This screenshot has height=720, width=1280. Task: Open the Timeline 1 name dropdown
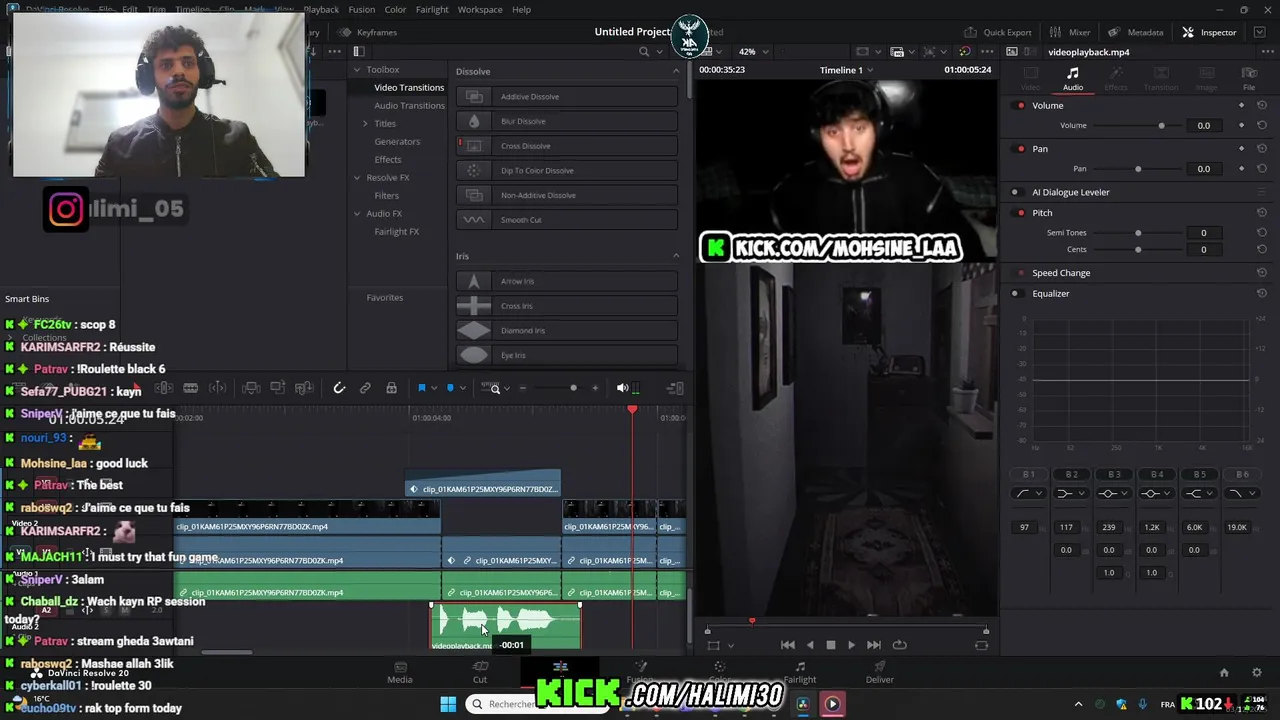point(846,70)
